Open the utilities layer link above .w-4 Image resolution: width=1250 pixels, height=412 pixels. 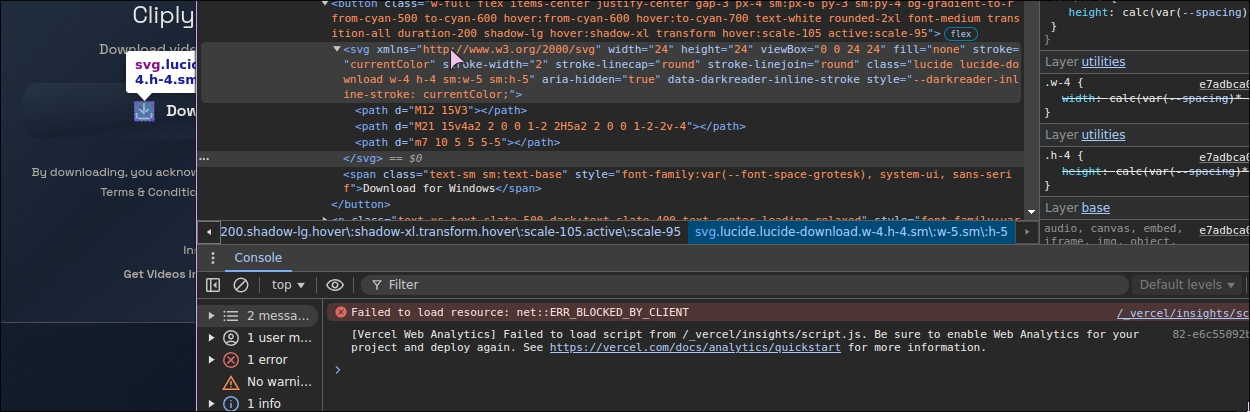pyautogui.click(x=1103, y=62)
